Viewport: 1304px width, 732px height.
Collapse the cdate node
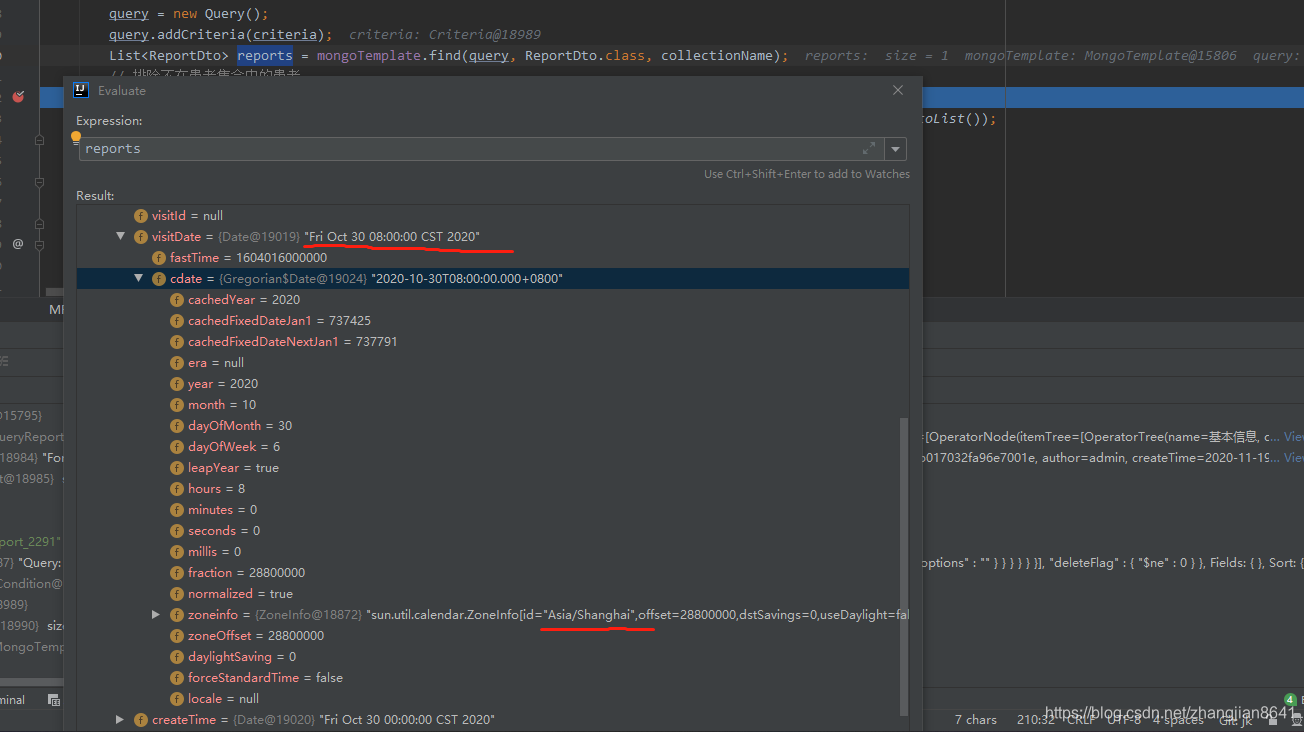(x=139, y=278)
